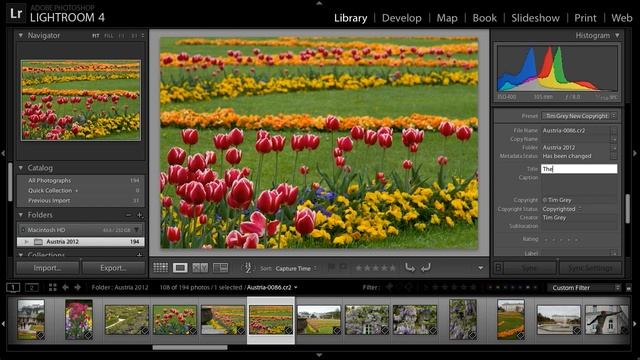Expand the Austria 2012 folder

27,242
